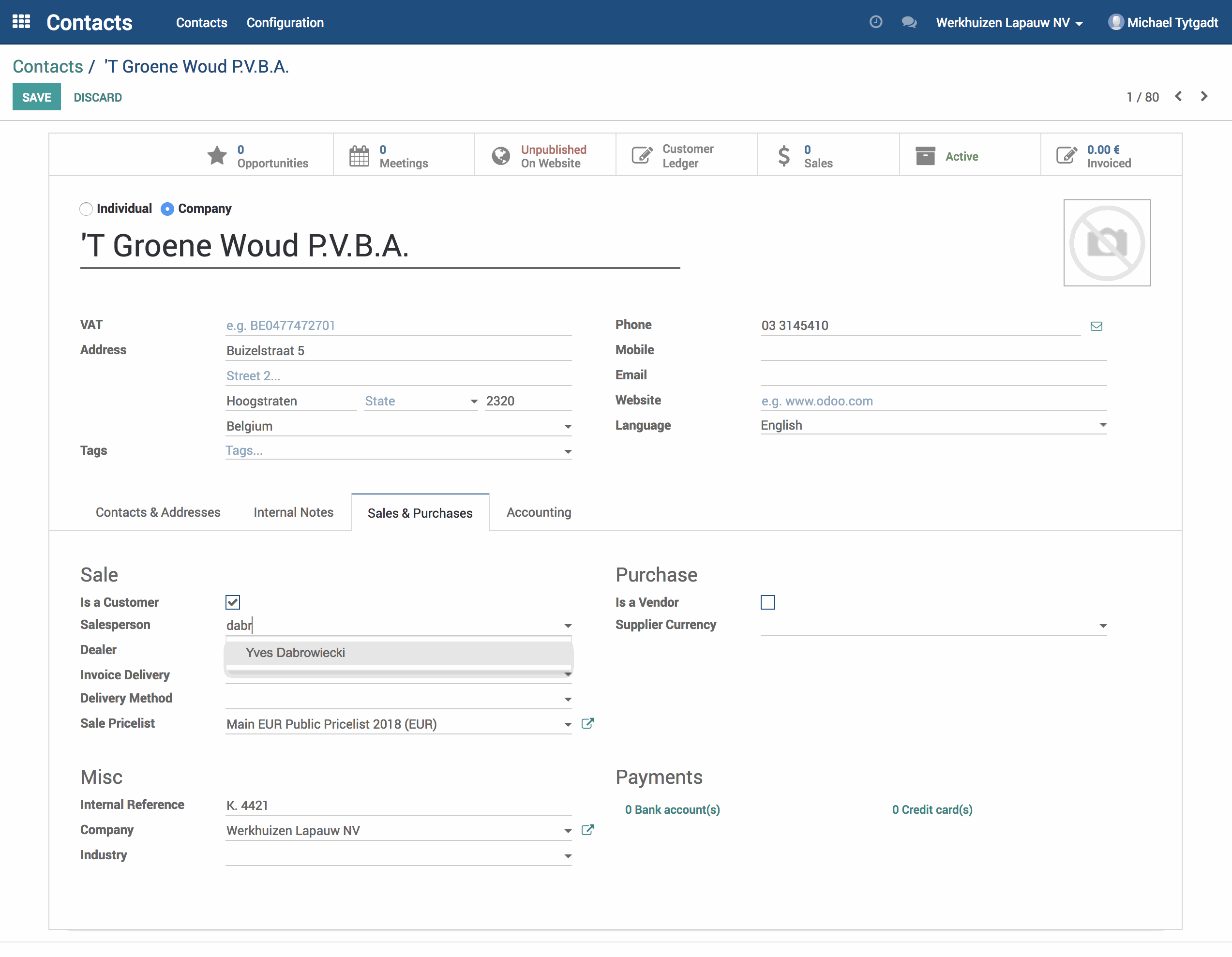Enable the Is a Vendor checkbox
The image size is (1232, 957).
click(767, 602)
